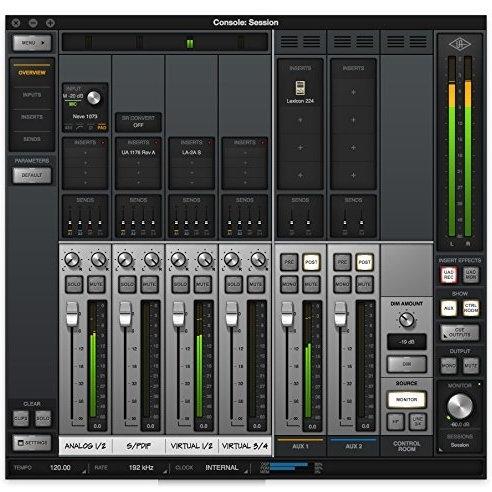The height and width of the screenshot is (492, 492).
Task: Click AUX 1 column header grille icon
Action: tap(300, 42)
